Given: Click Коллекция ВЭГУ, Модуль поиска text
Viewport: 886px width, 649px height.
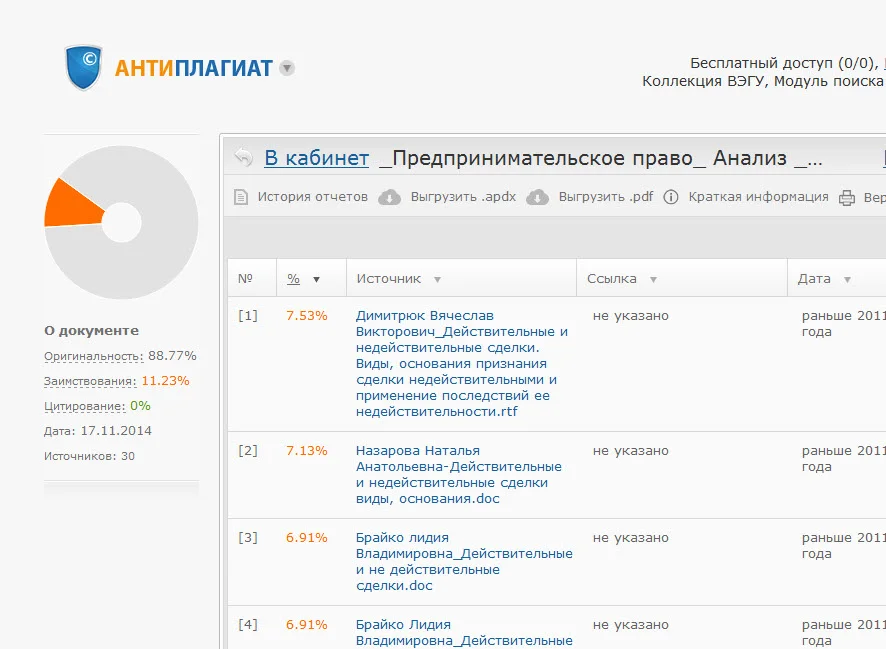Looking at the screenshot, I should pos(763,81).
